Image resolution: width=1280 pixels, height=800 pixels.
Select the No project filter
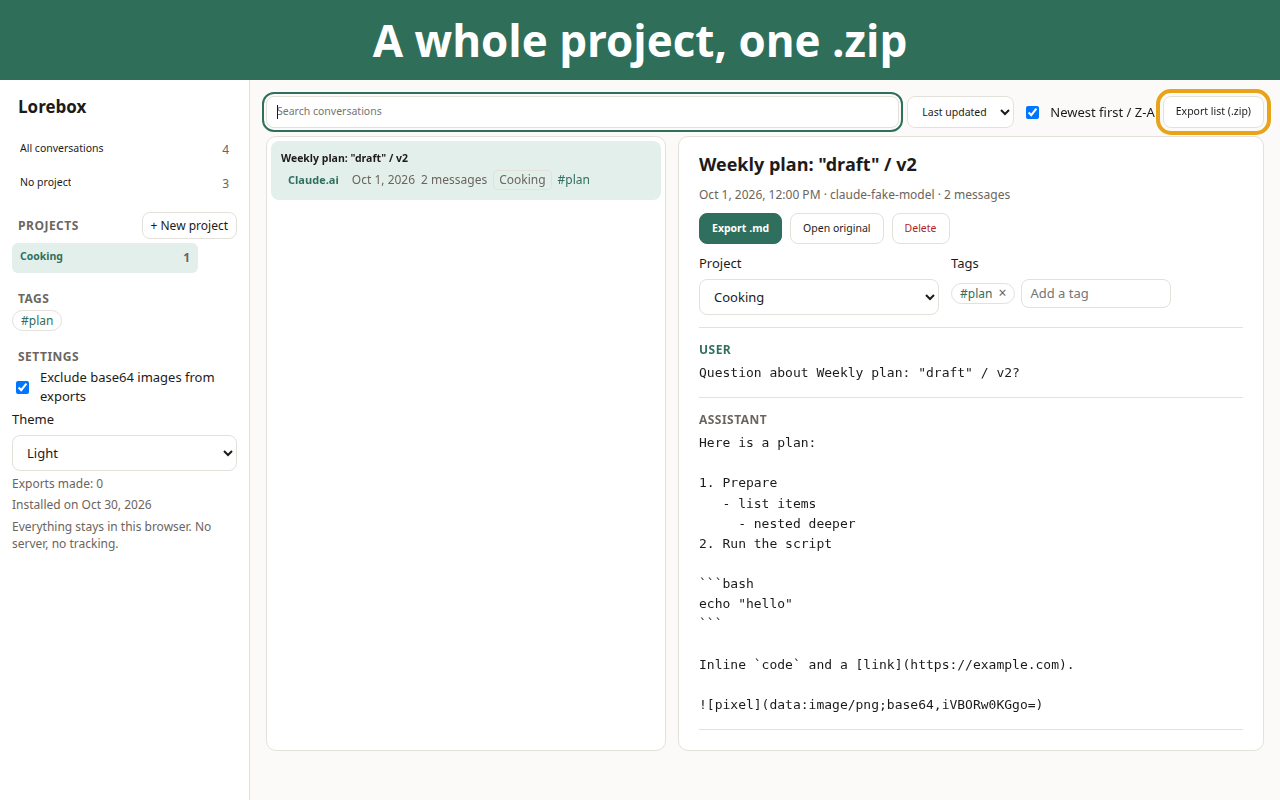125,183
